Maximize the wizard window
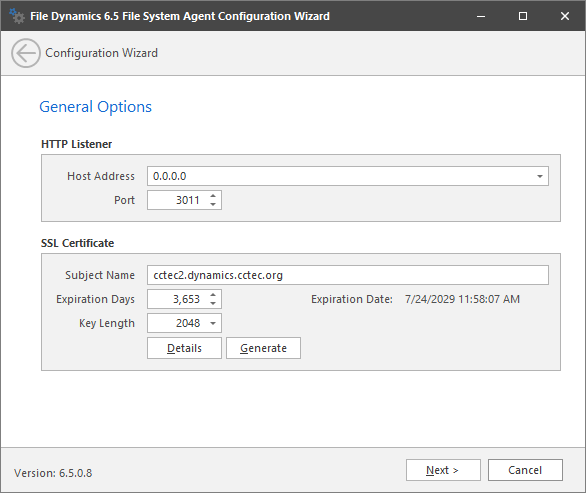This screenshot has width=586, height=493. pyautogui.click(x=523, y=16)
